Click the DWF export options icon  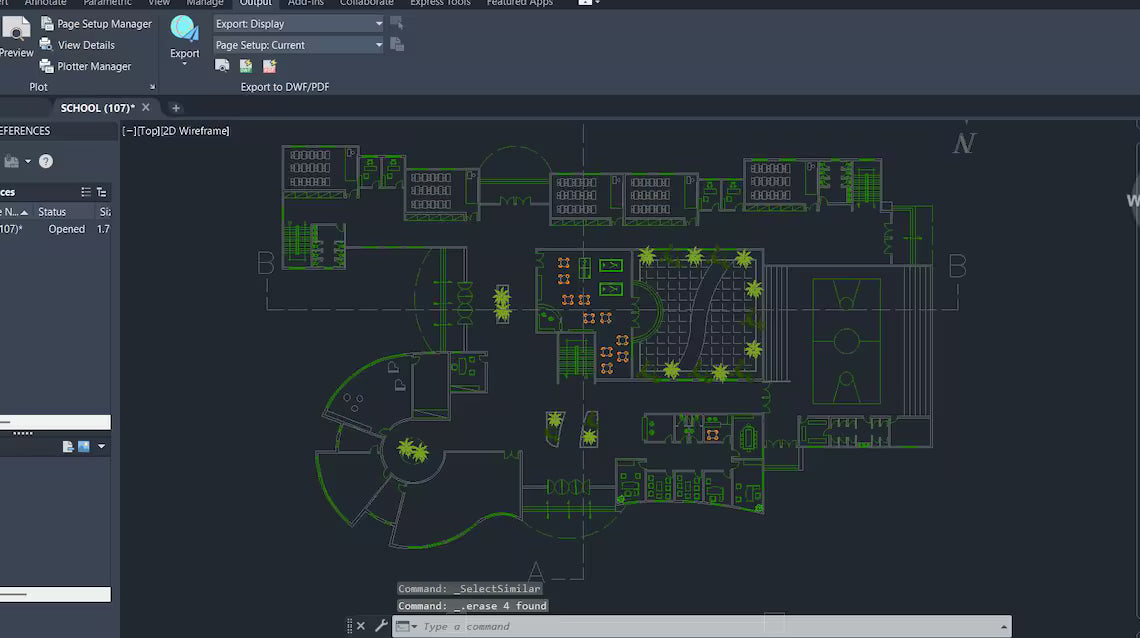[x=246, y=66]
